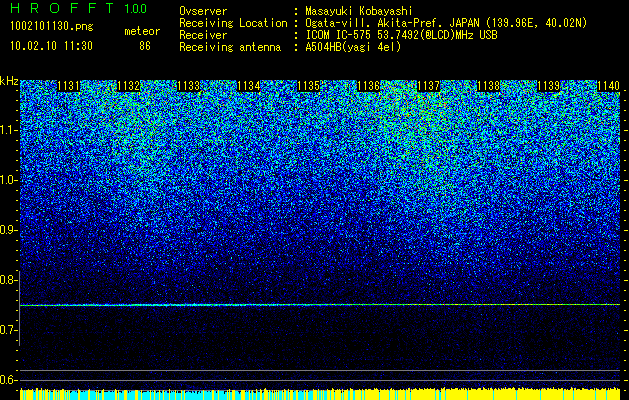This screenshot has width=629, height=400.
Task: Click the 1133 time marker
Action: [x=189, y=86]
